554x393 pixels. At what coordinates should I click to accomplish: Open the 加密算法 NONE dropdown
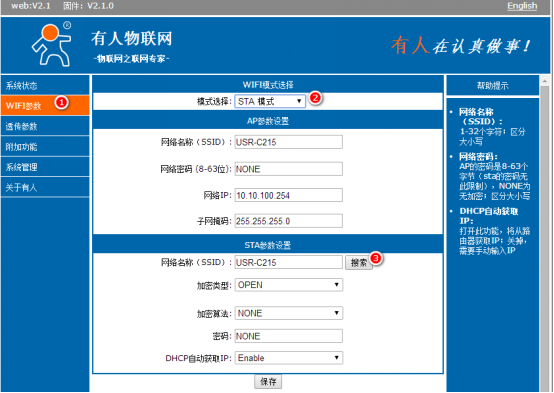coord(289,313)
